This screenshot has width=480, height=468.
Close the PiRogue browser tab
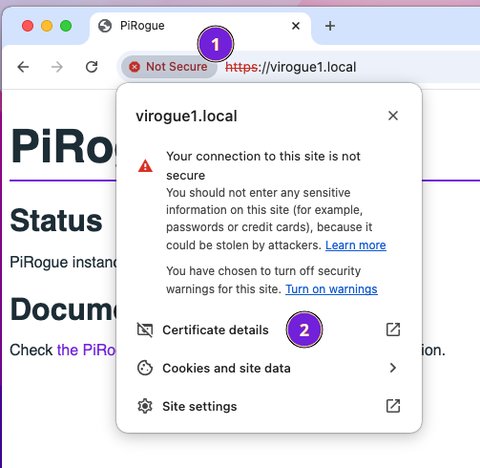pos(296,26)
